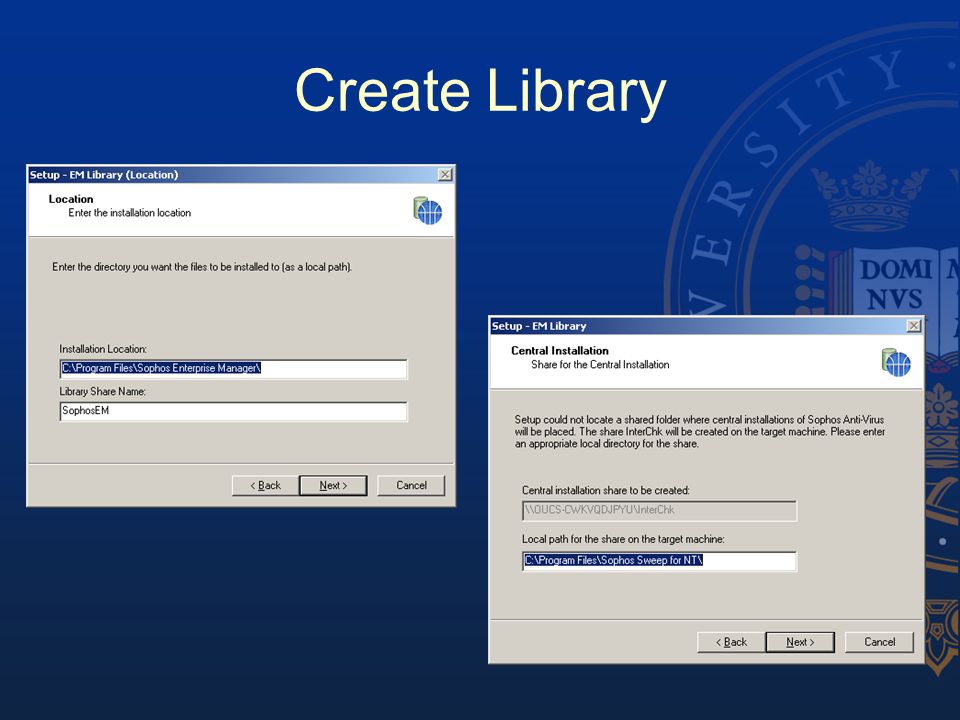Click the bold 'Location' heading

(x=71, y=199)
